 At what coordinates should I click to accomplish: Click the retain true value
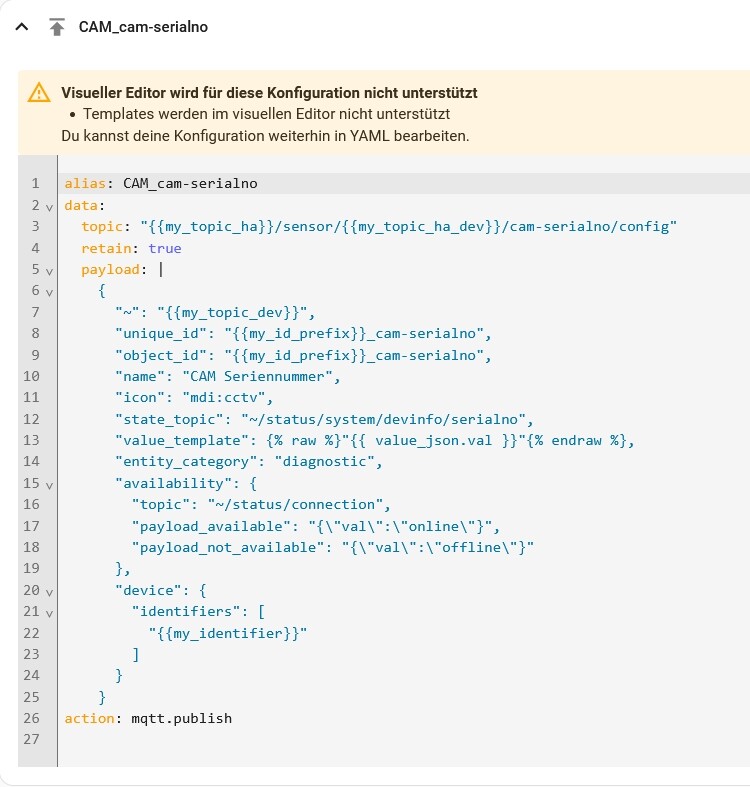point(165,248)
